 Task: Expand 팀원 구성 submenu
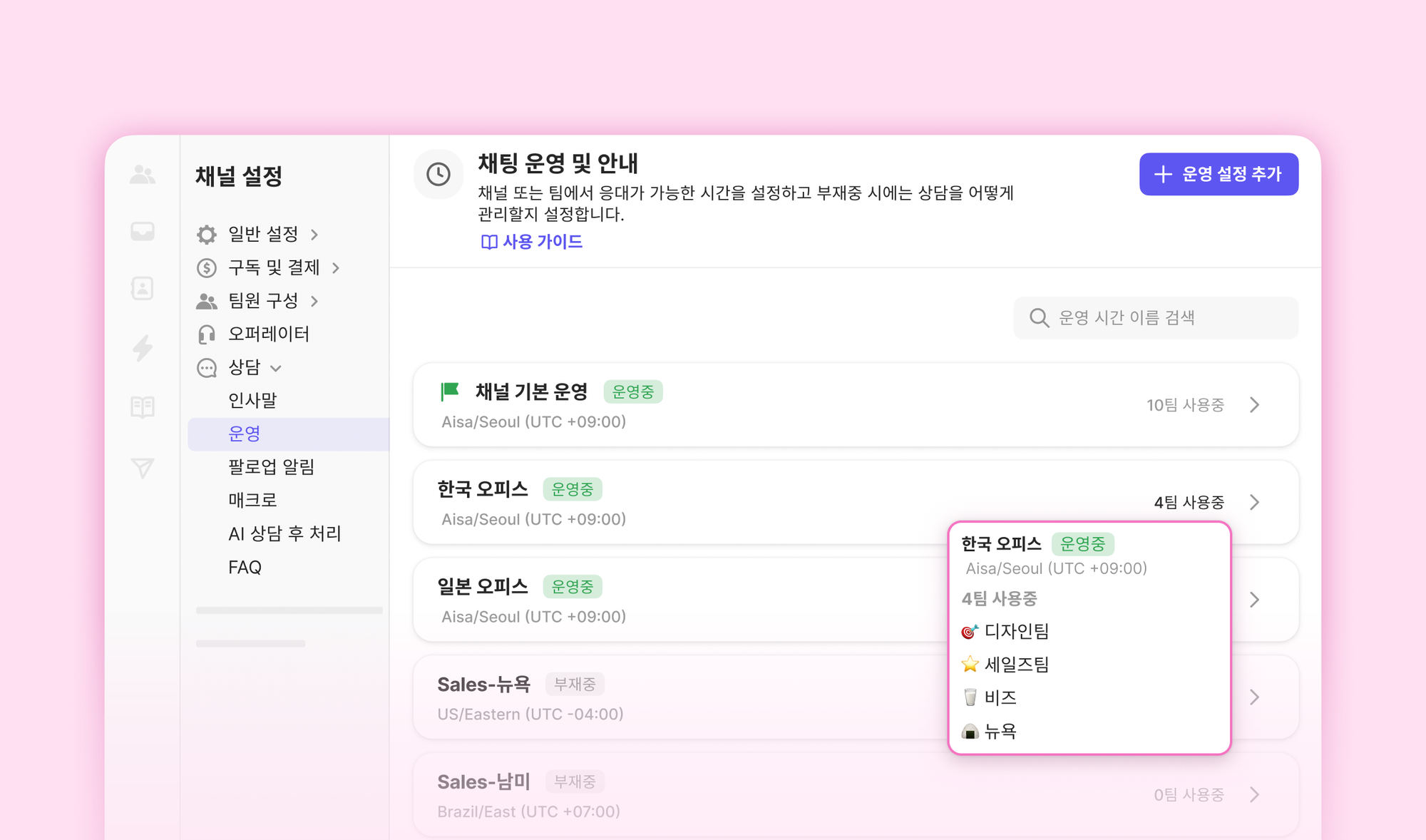pos(314,301)
